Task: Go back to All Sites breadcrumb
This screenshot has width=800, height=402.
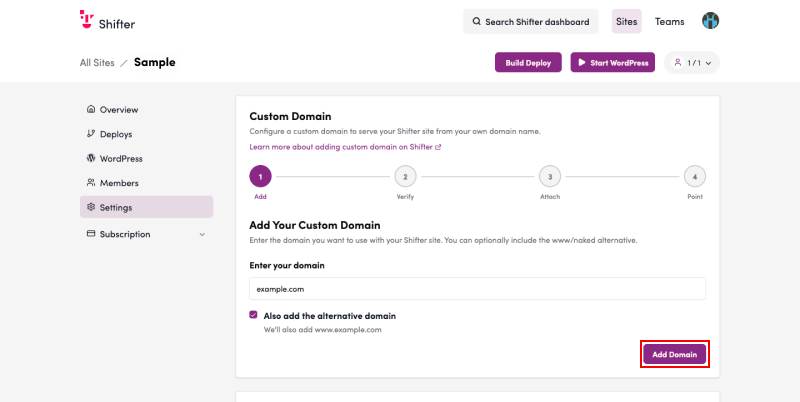Action: [x=97, y=63]
